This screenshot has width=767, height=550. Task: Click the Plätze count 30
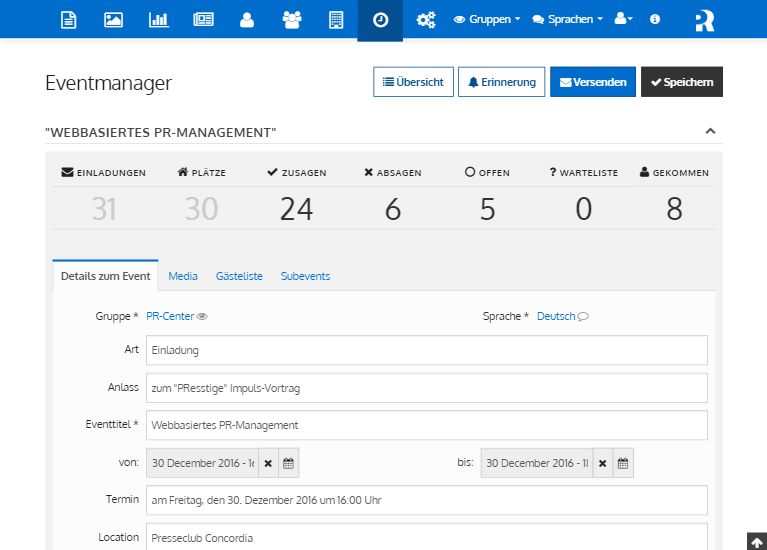click(201, 209)
